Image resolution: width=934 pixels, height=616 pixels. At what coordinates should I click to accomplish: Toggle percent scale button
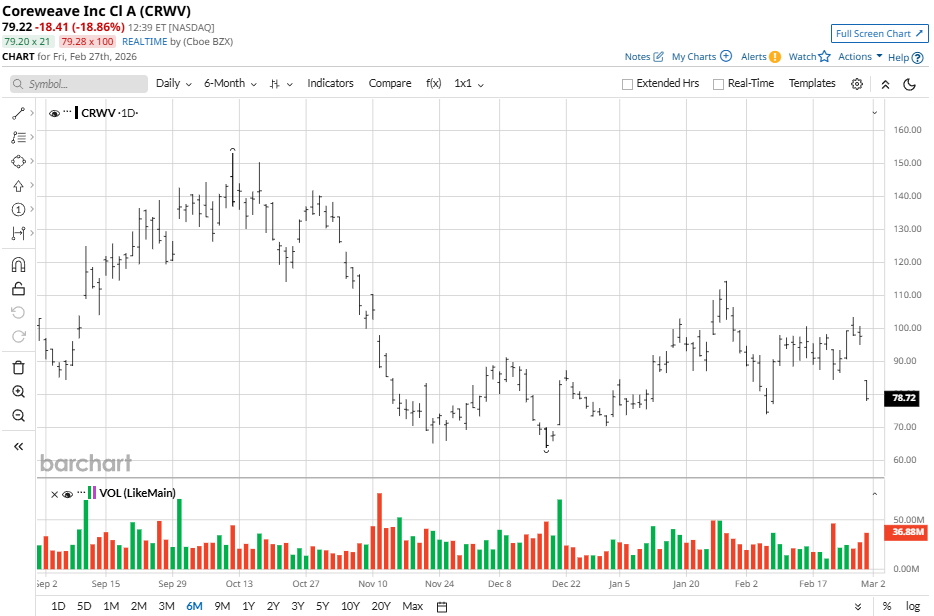(x=887, y=606)
